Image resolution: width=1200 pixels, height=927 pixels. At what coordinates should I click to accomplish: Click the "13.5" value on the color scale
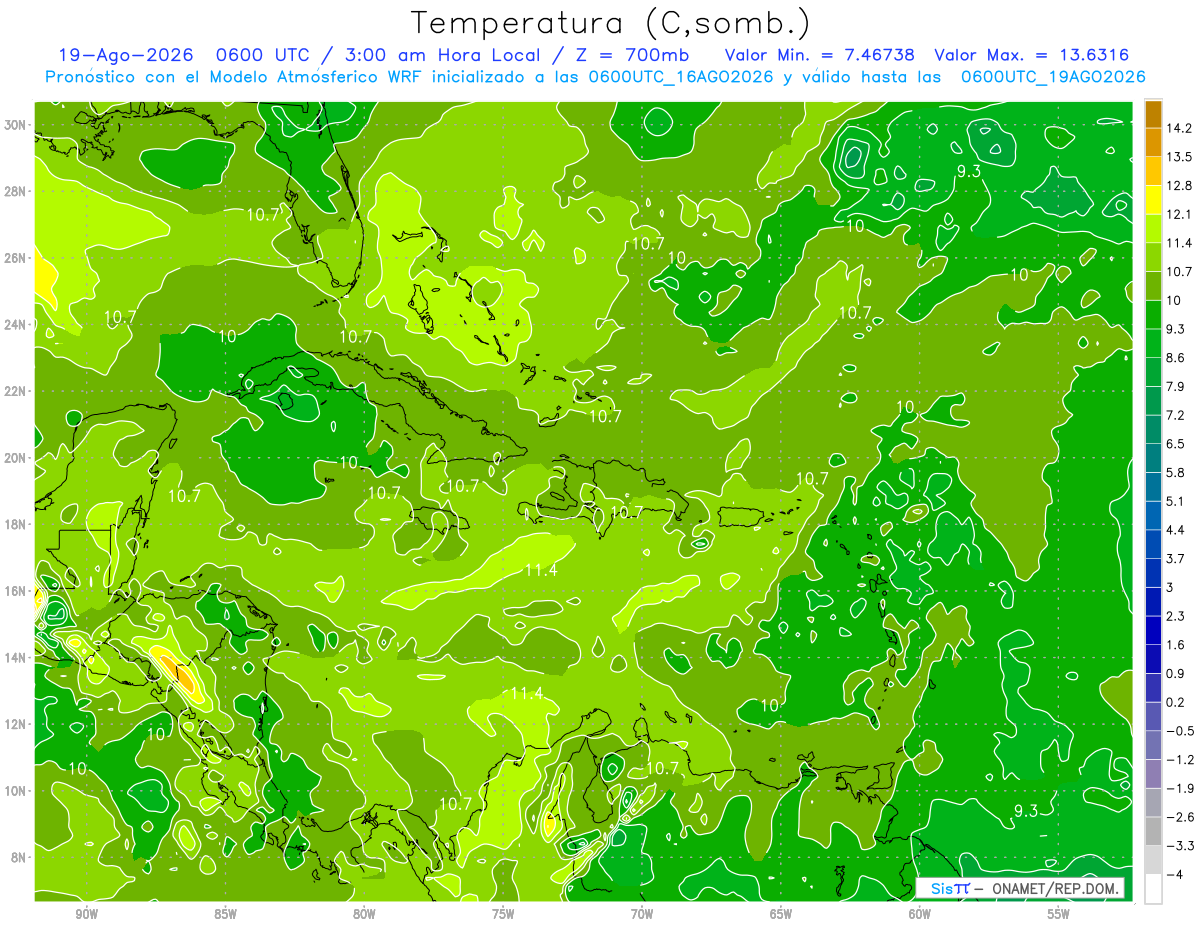click(1179, 157)
